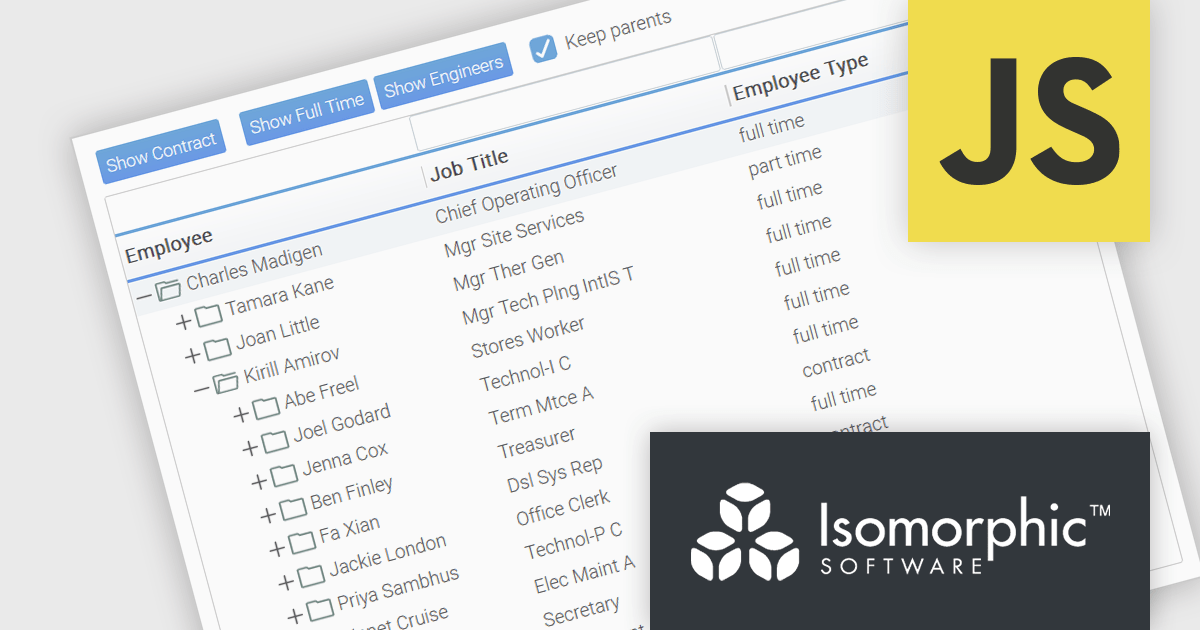Screen dimensions: 1200x630
Task: Click the Mgr Ther Gen cell
Action: pos(508,270)
